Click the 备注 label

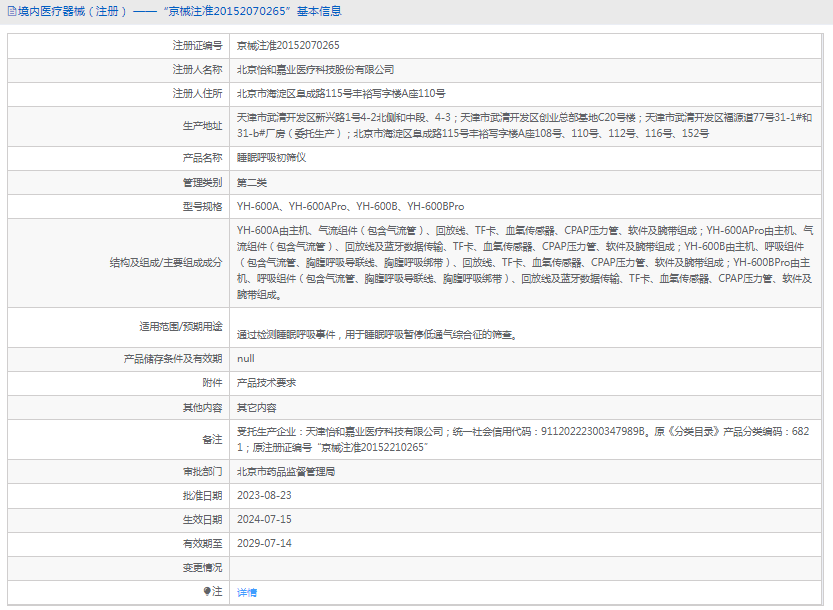click(x=212, y=439)
